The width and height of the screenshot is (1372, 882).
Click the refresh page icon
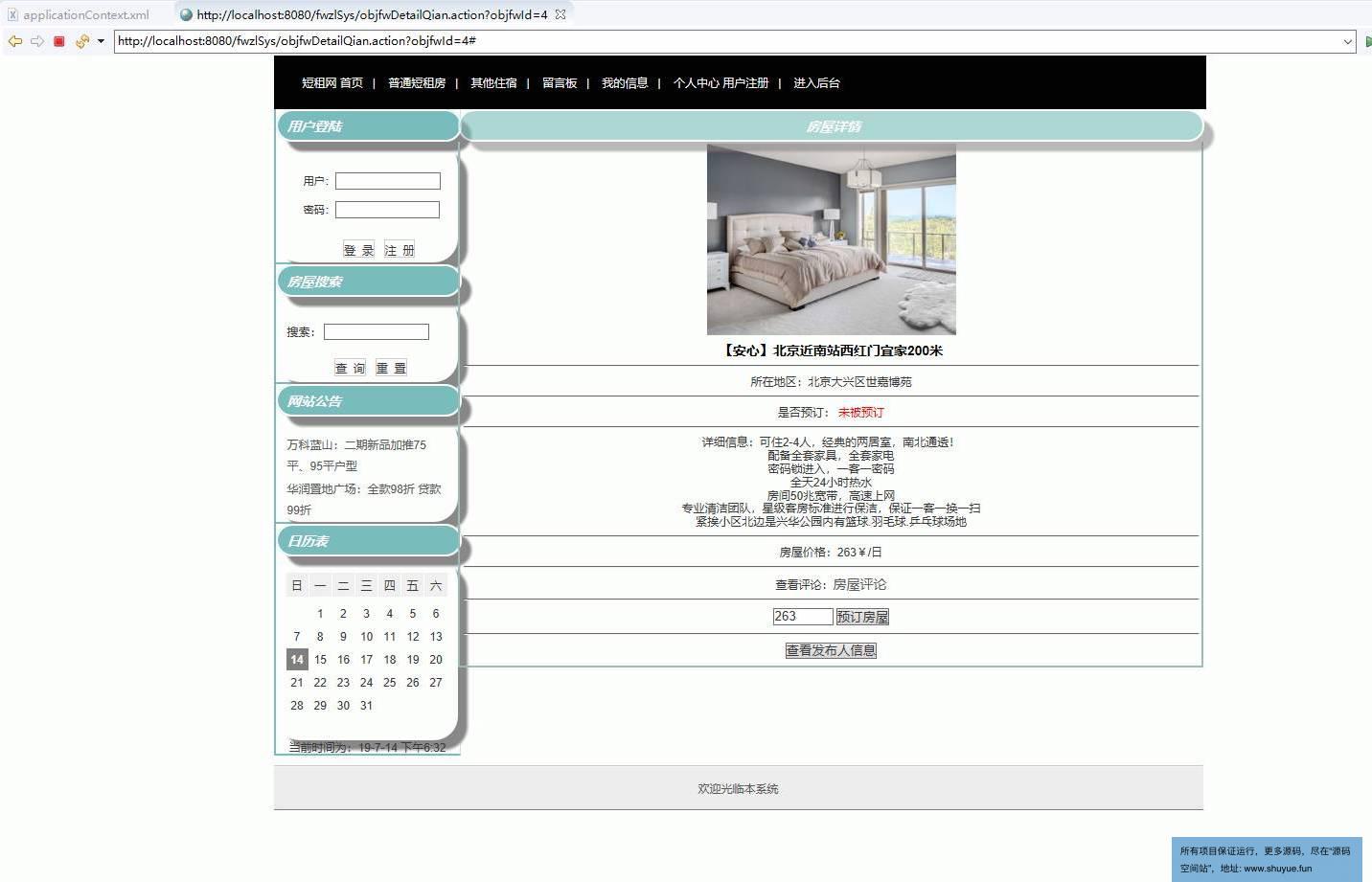pos(81,41)
